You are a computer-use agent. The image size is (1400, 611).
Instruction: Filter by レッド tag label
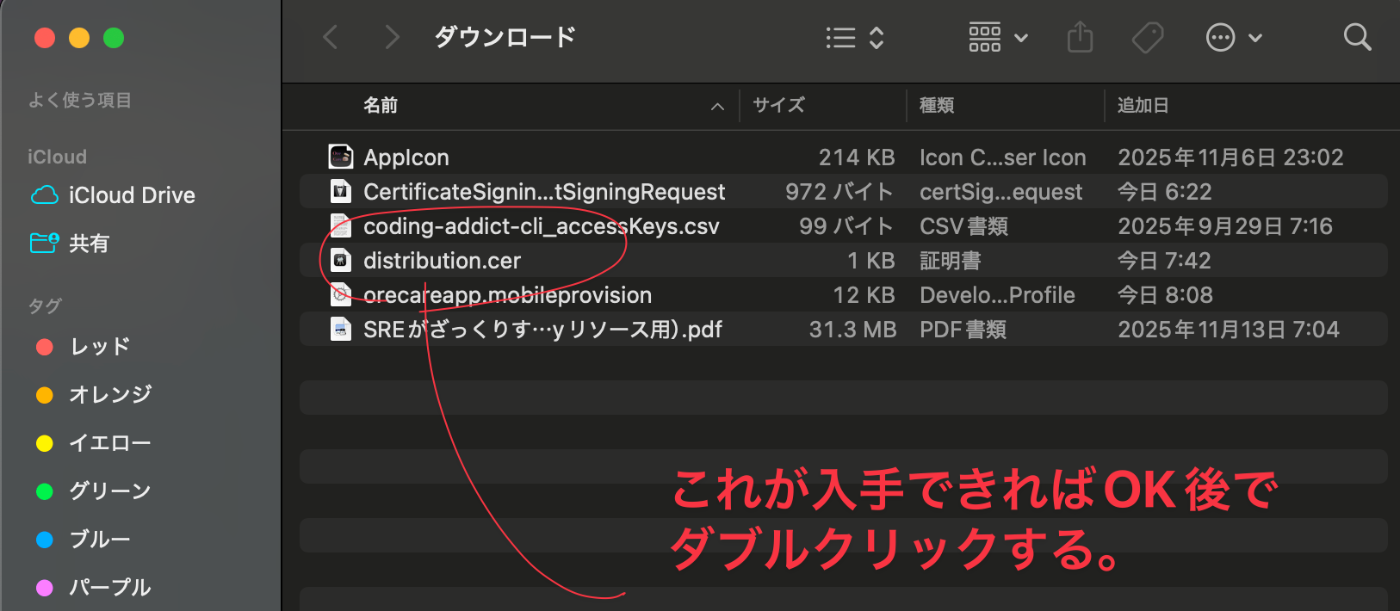tap(100, 347)
